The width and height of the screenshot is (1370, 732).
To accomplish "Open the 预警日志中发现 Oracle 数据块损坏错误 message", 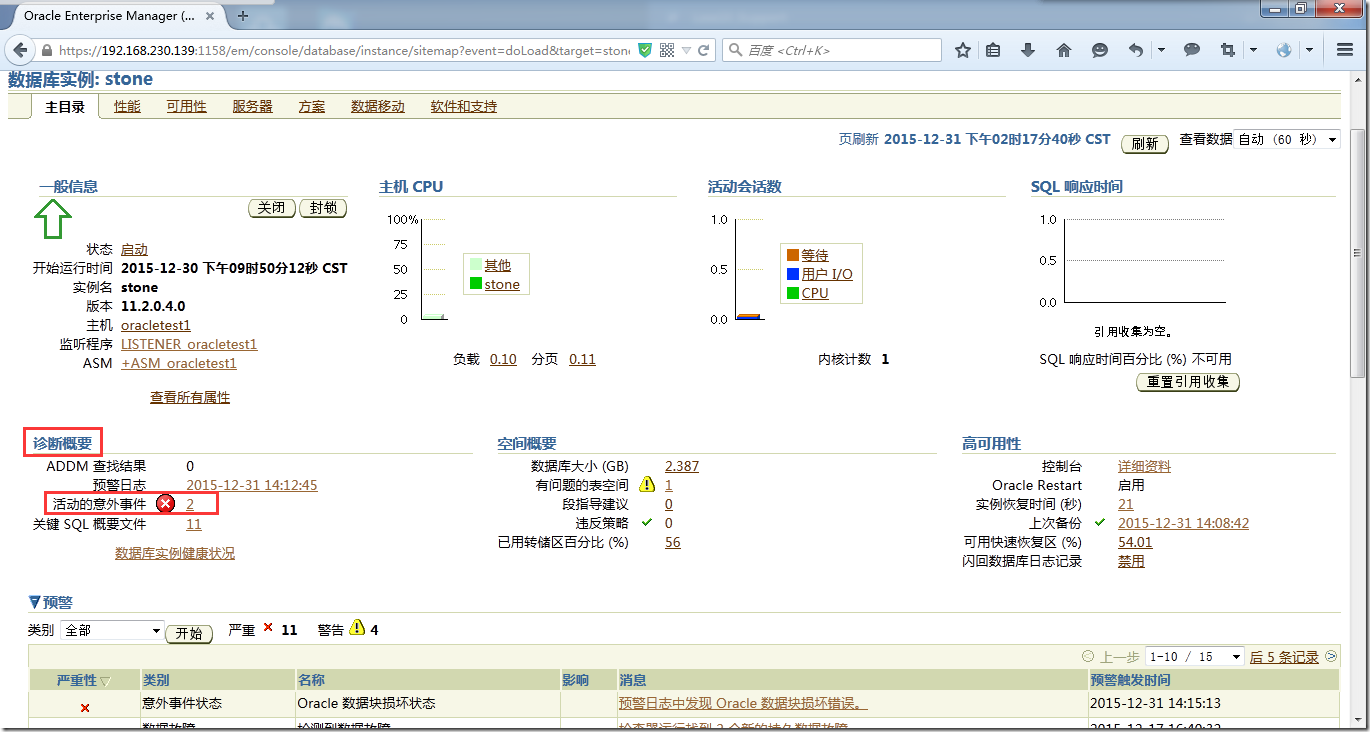I will [743, 704].
